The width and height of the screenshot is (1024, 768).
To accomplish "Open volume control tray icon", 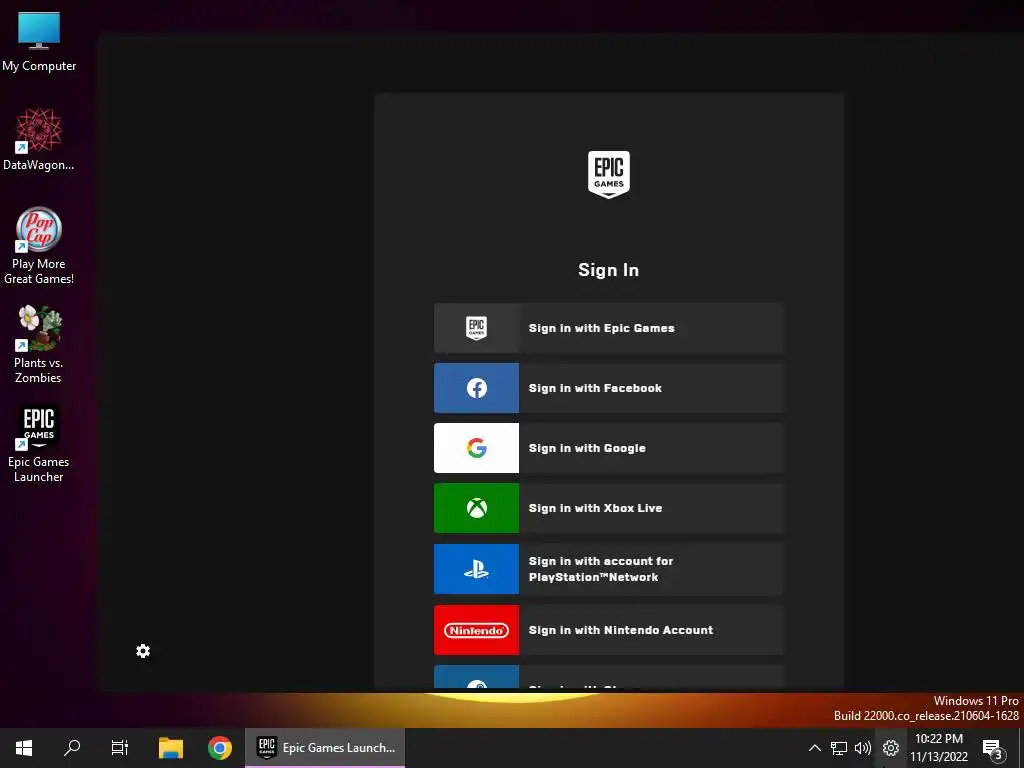I will [863, 748].
